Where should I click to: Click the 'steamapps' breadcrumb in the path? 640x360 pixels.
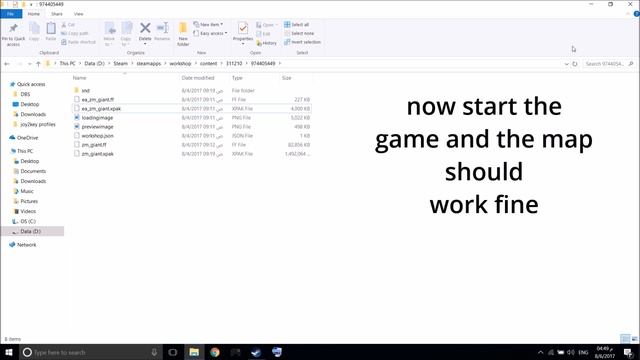(x=149, y=64)
